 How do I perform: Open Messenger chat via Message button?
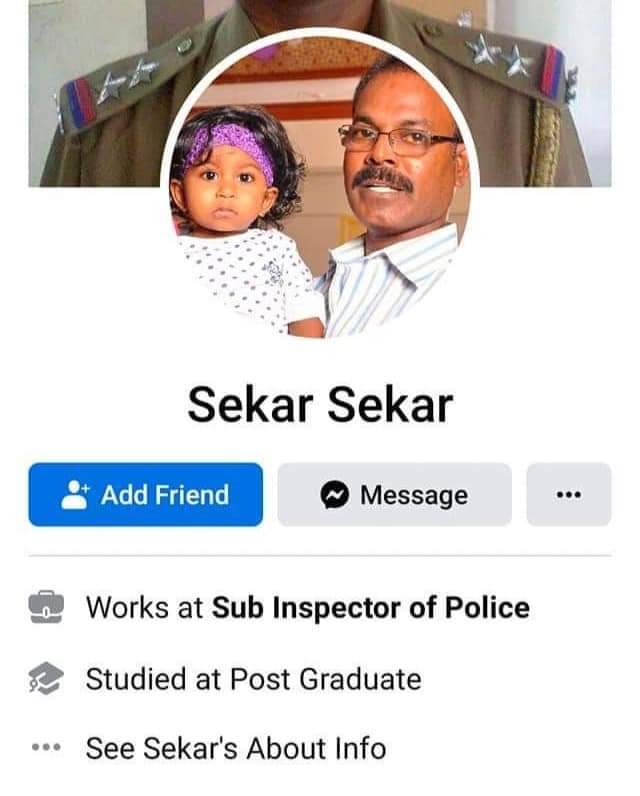pyautogui.click(x=394, y=494)
